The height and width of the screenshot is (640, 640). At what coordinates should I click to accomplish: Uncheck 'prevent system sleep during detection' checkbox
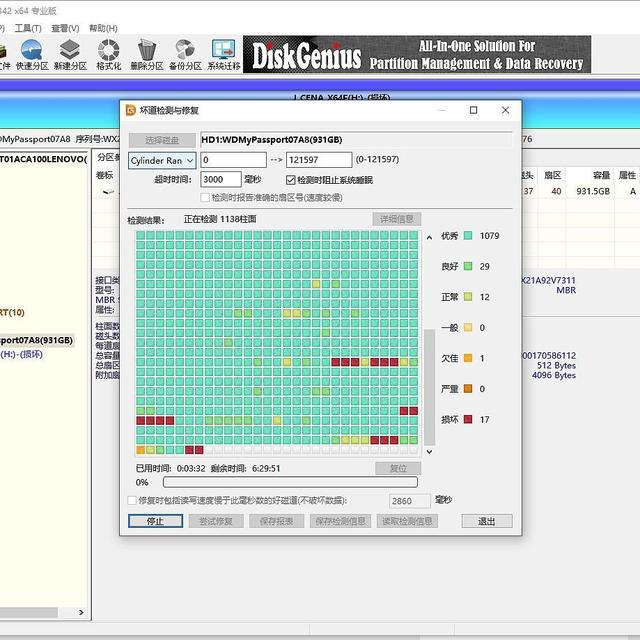(x=291, y=180)
